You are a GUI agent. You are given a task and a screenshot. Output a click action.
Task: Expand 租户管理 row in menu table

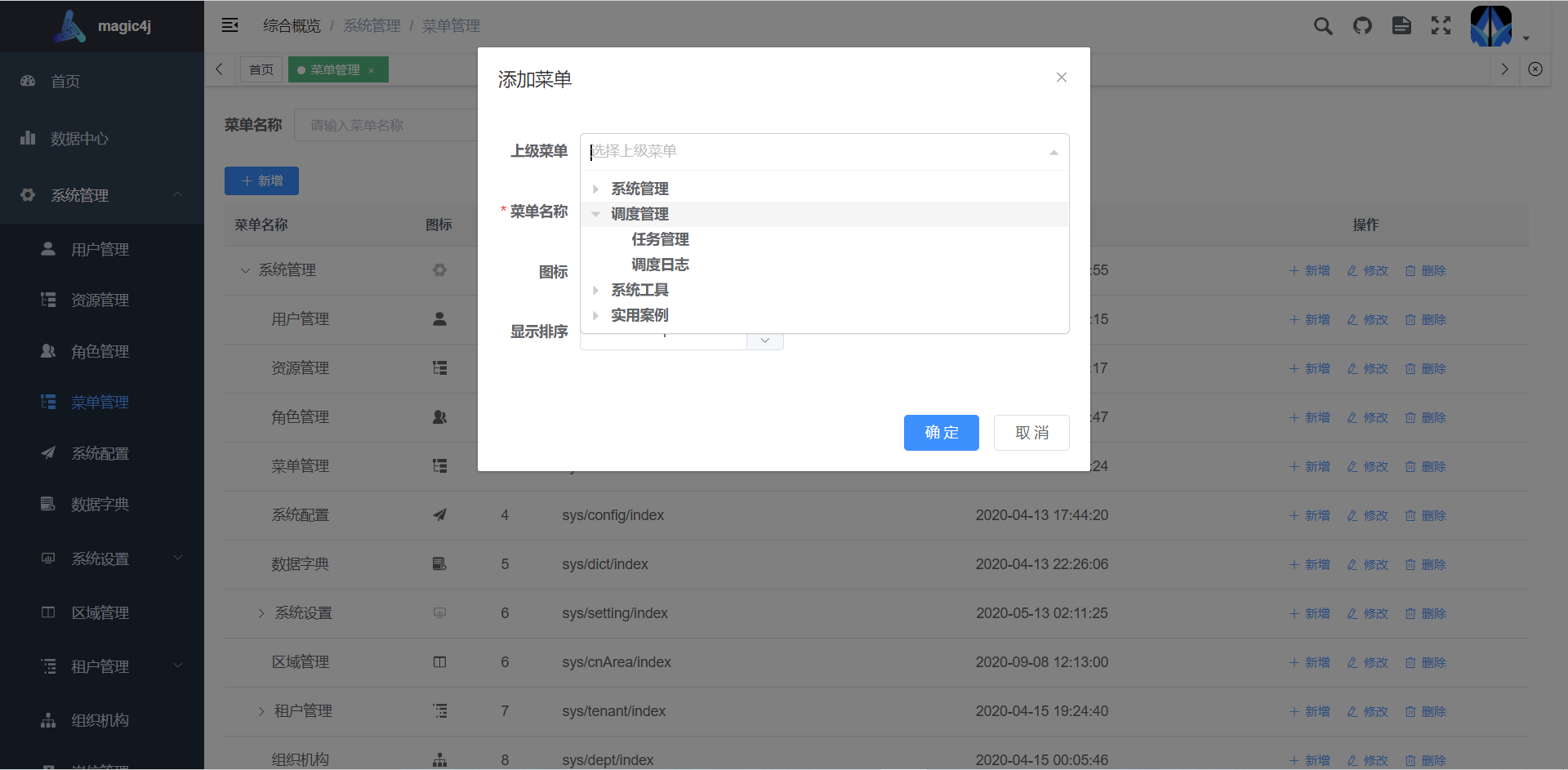point(261,711)
